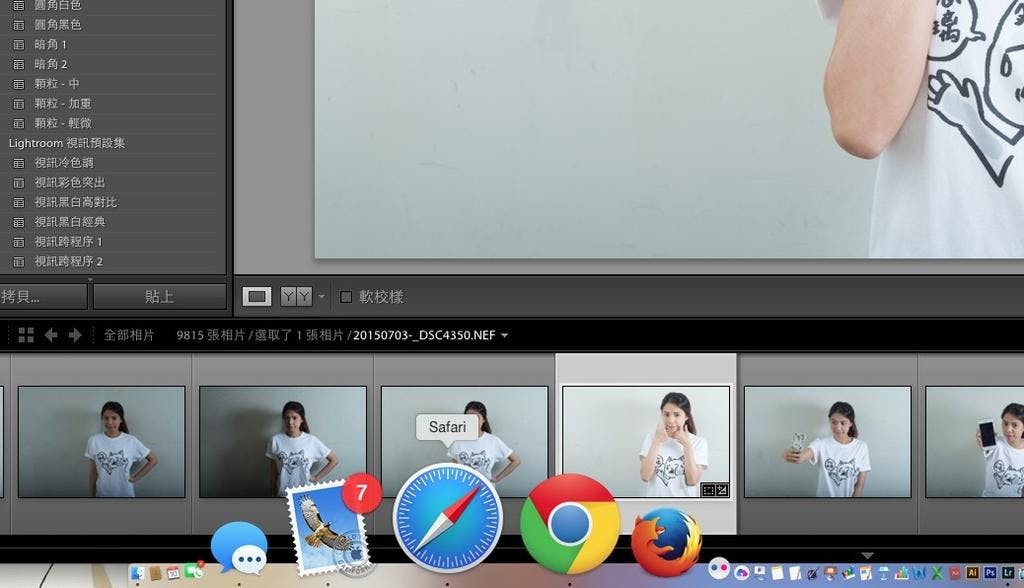Go forward with the right arrow
This screenshot has height=588, width=1024.
point(75,335)
